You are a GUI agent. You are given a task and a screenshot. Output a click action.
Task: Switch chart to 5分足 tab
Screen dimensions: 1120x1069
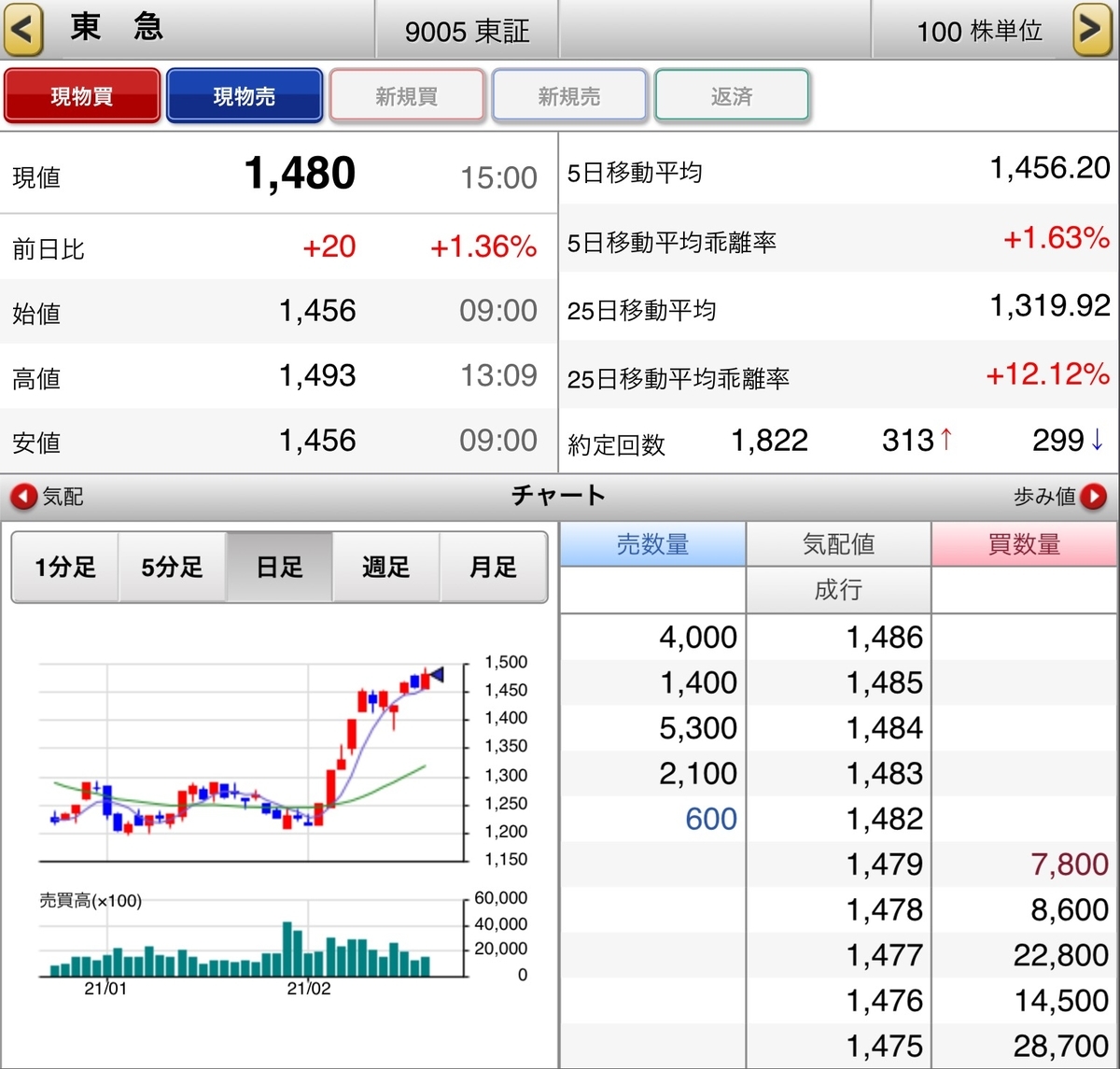[172, 567]
